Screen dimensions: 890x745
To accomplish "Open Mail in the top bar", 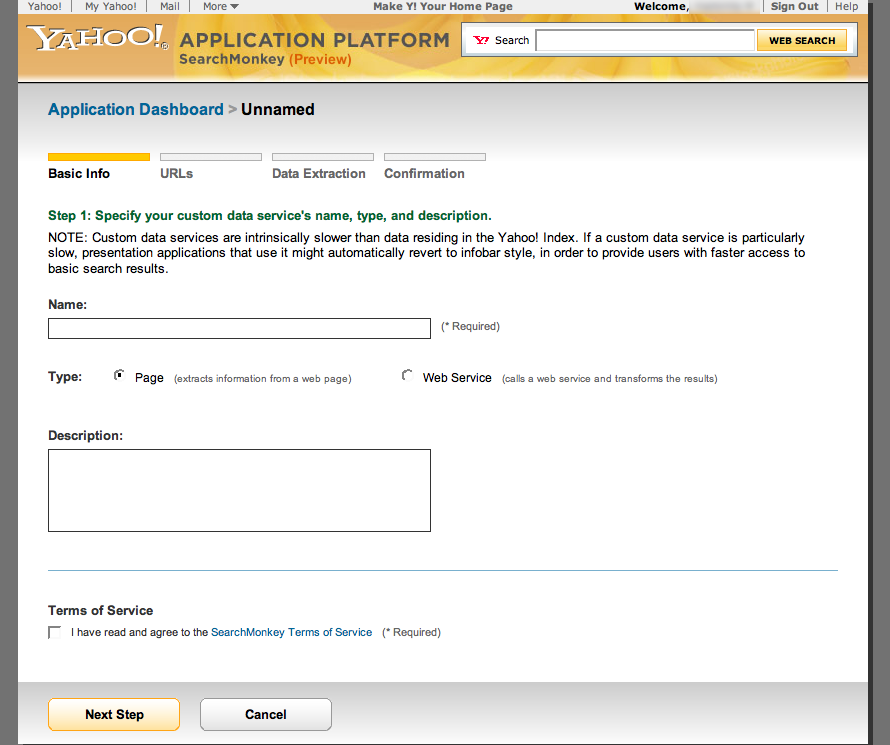I will (170, 6).
